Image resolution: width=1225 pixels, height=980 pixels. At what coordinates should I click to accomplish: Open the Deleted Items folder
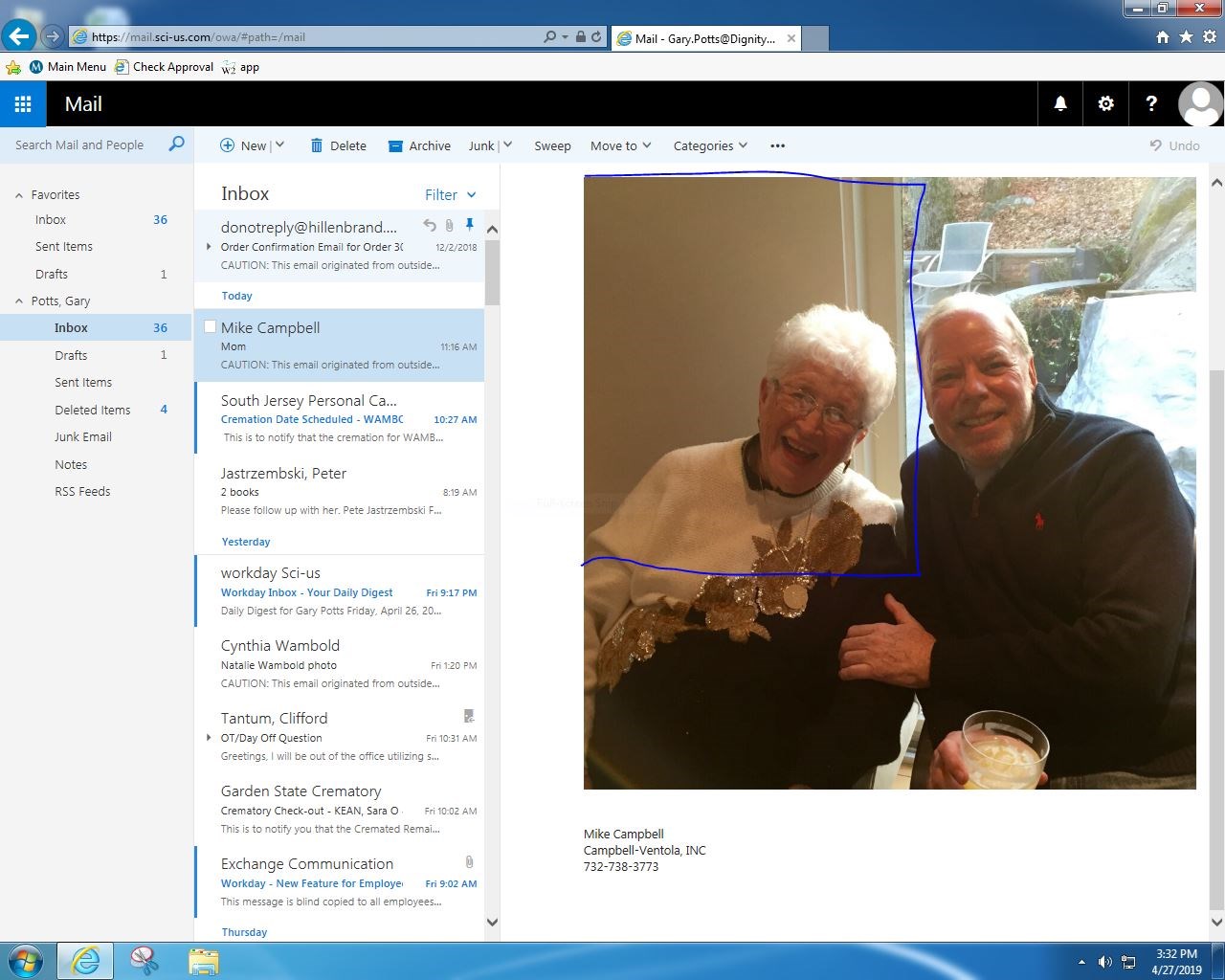point(92,410)
